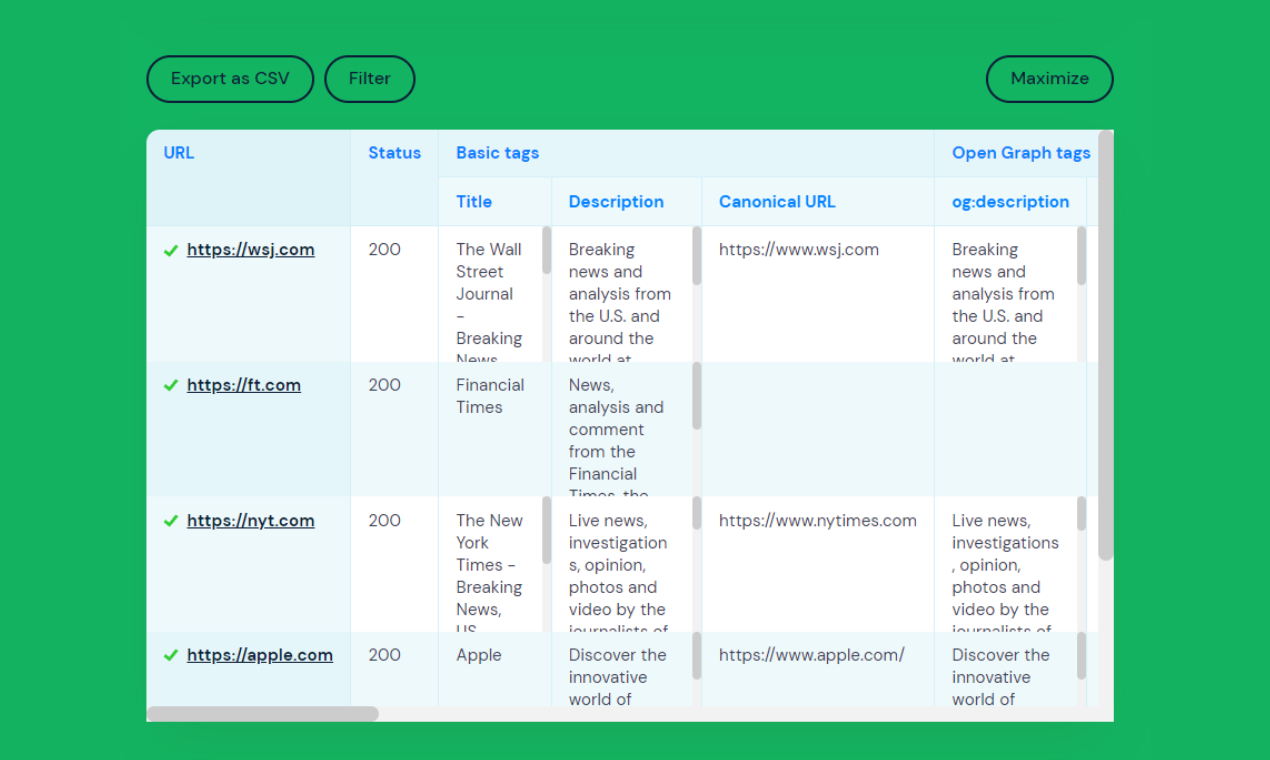Click the Export as CSV button
Screen dimensions: 1270x760
[x=230, y=79]
